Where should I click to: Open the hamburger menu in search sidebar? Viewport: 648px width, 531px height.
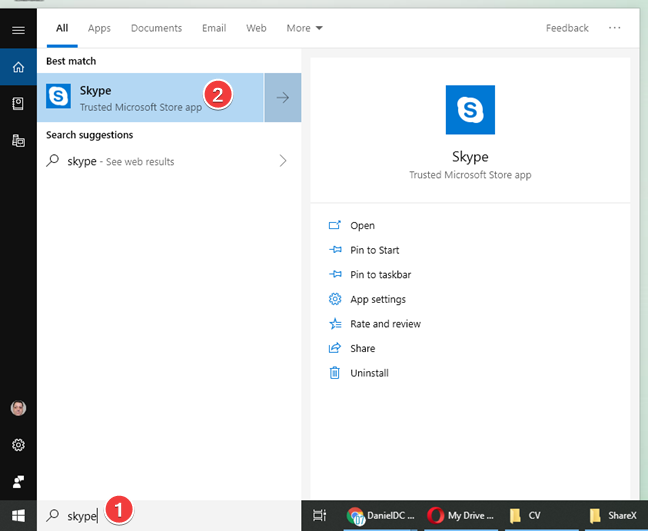tap(18, 30)
